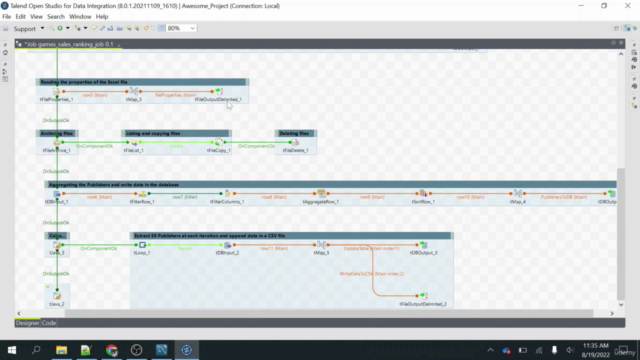
Task: Open the Edit menu
Action: (x=20, y=17)
